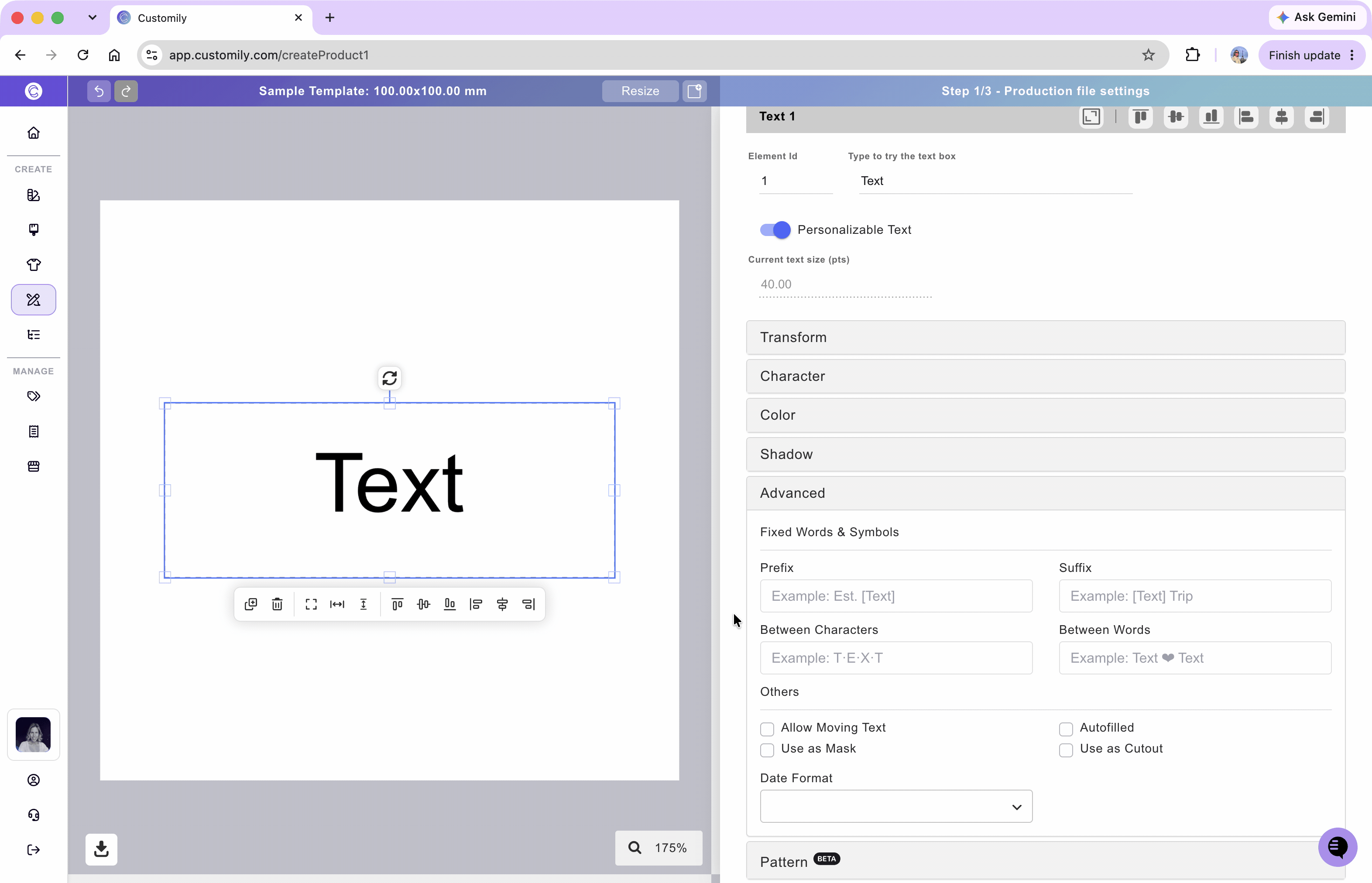Check Use as Cutout

(x=1066, y=750)
